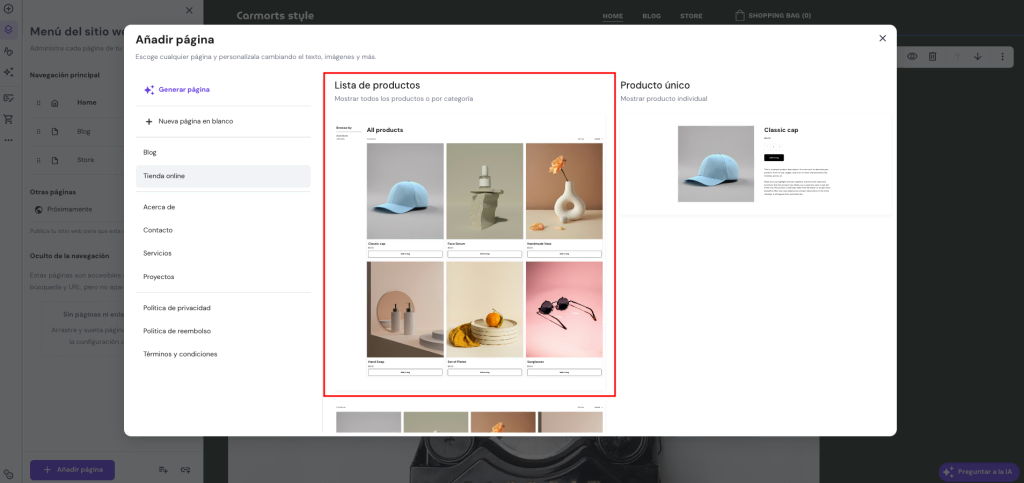Screen dimensions: 1024x483
Task: Select the Acerca de category
Action: click(159, 207)
